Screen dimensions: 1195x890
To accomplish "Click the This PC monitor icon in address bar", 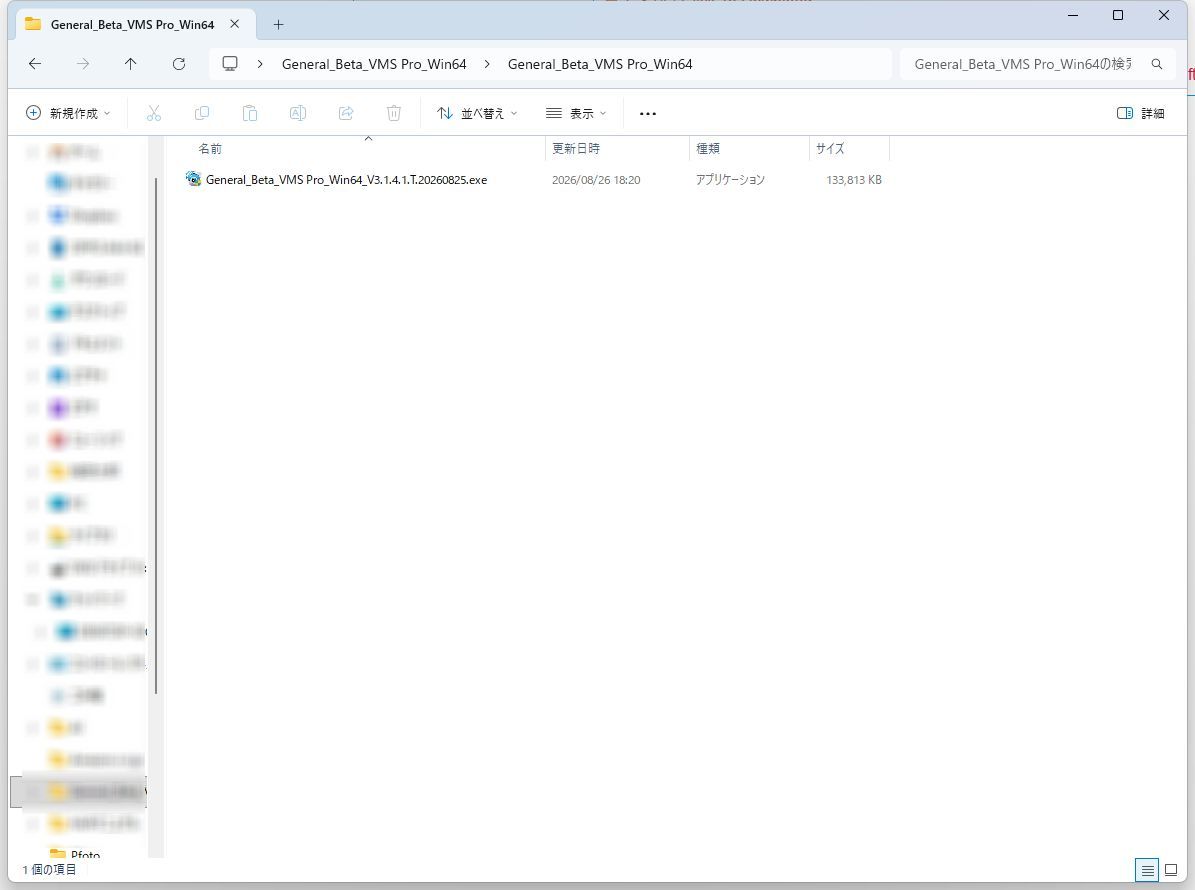I will click(x=229, y=64).
